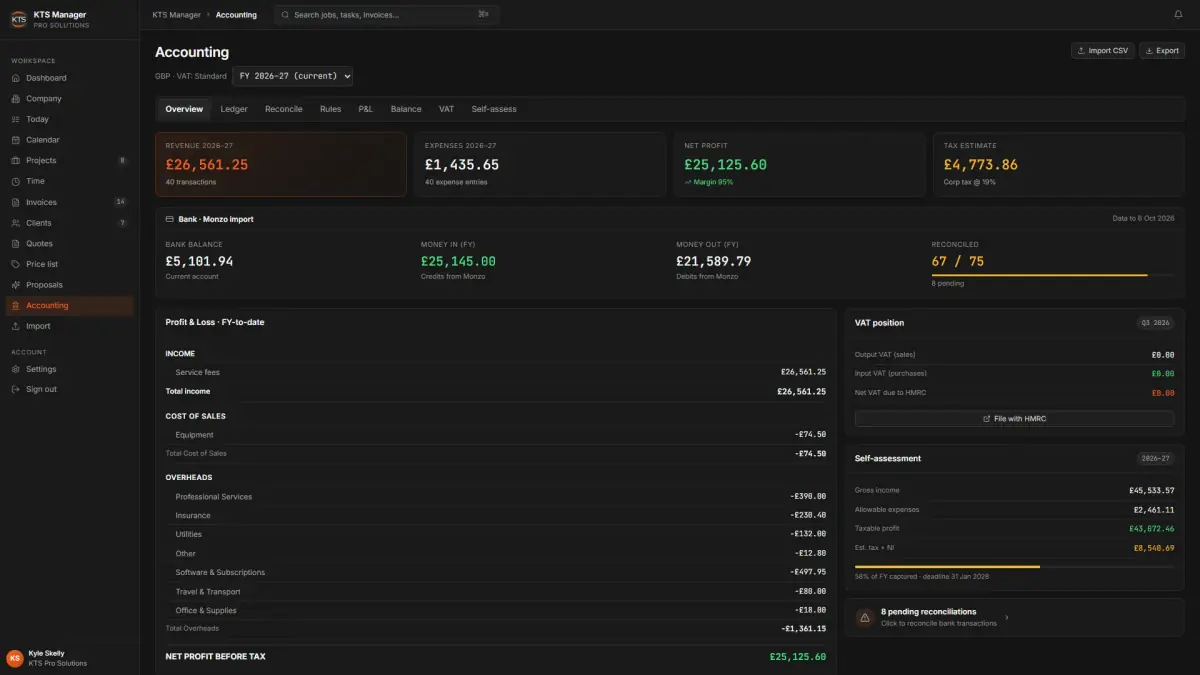Click the notification bell icon
The width and height of the screenshot is (1200, 675).
tap(1178, 15)
